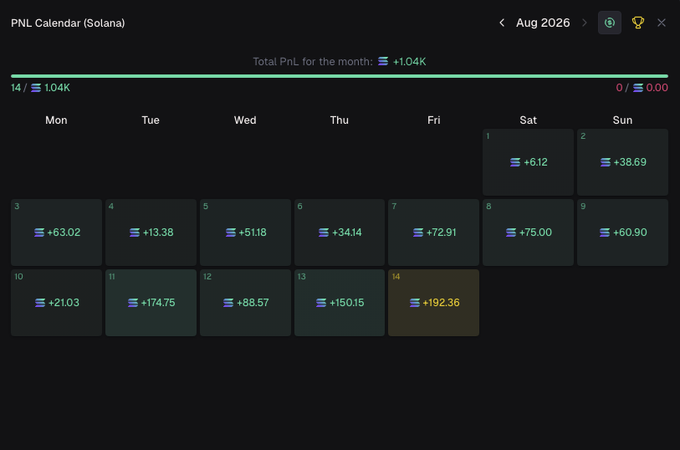Select the day 6 cell with +34.14

339,232
